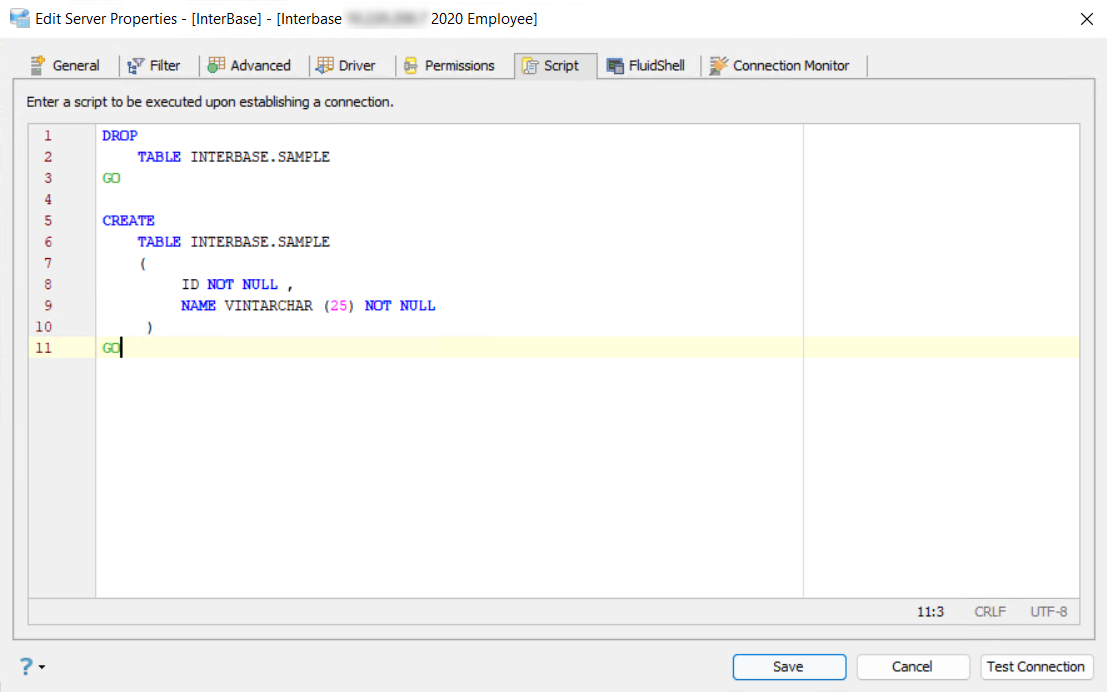Click TABLE INTERBASE.SAMPLE on line 6
This screenshot has height=692, width=1107.
tap(234, 241)
